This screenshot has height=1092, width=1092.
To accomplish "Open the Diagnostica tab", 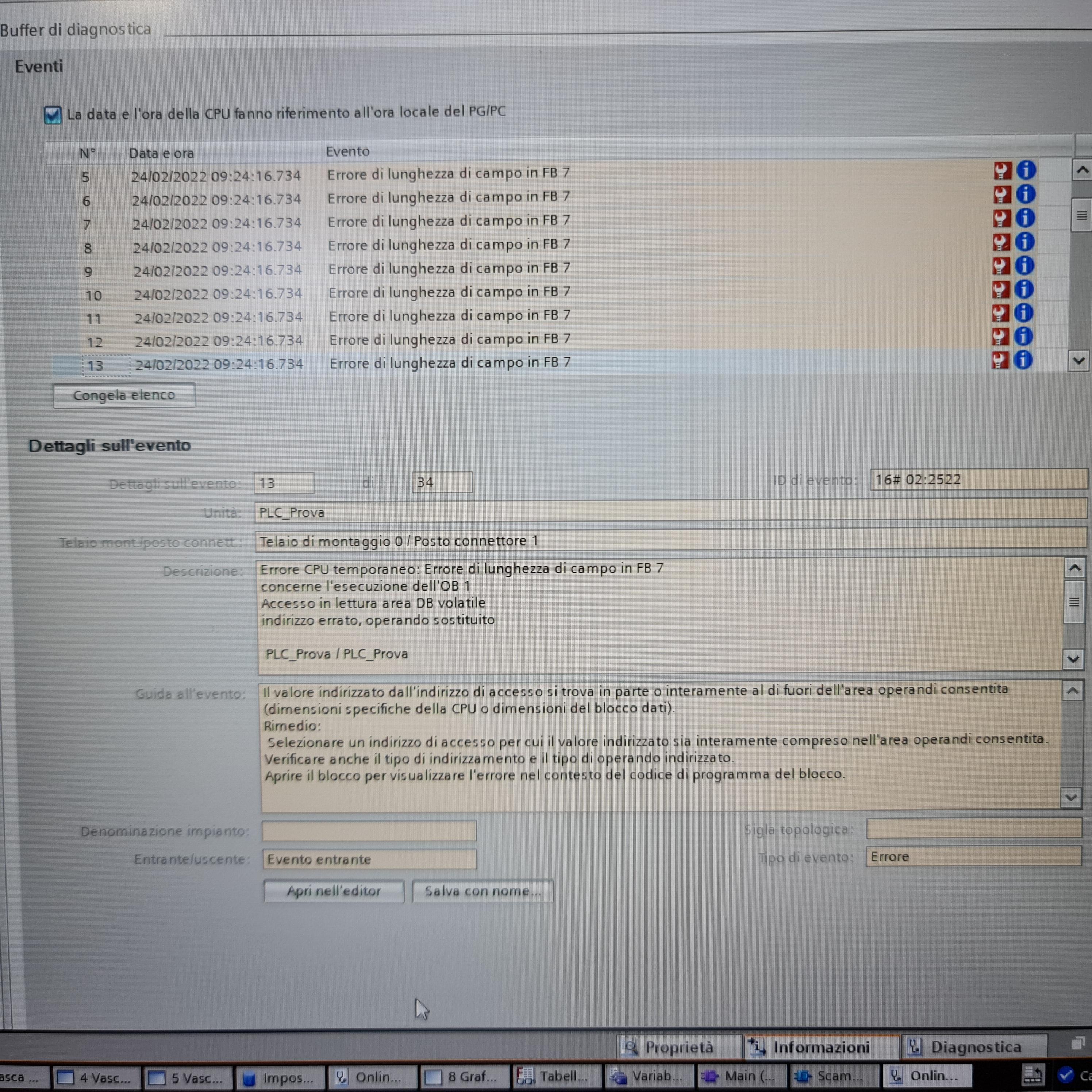I will pos(975,1047).
